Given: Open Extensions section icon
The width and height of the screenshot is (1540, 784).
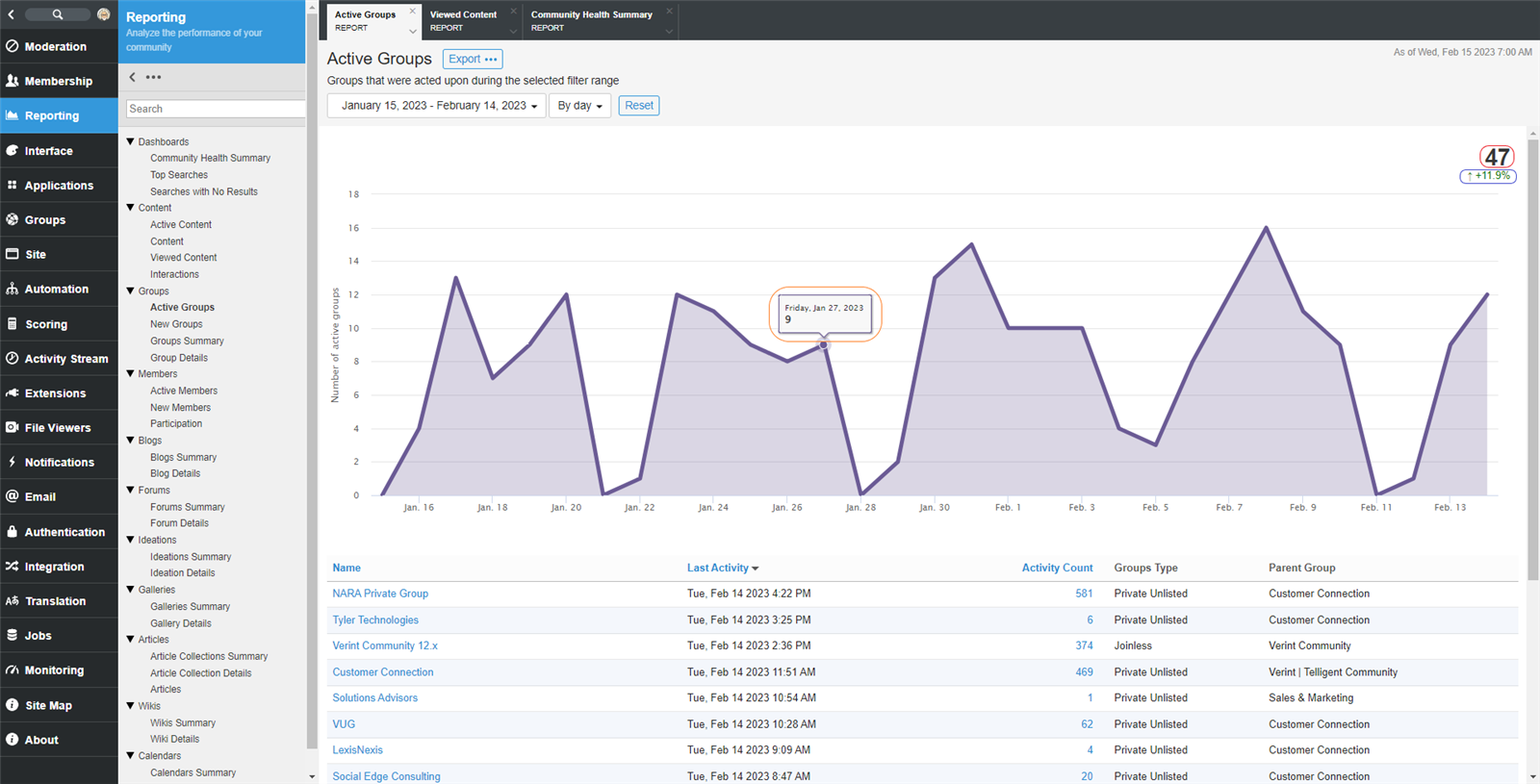Looking at the screenshot, I should point(13,392).
